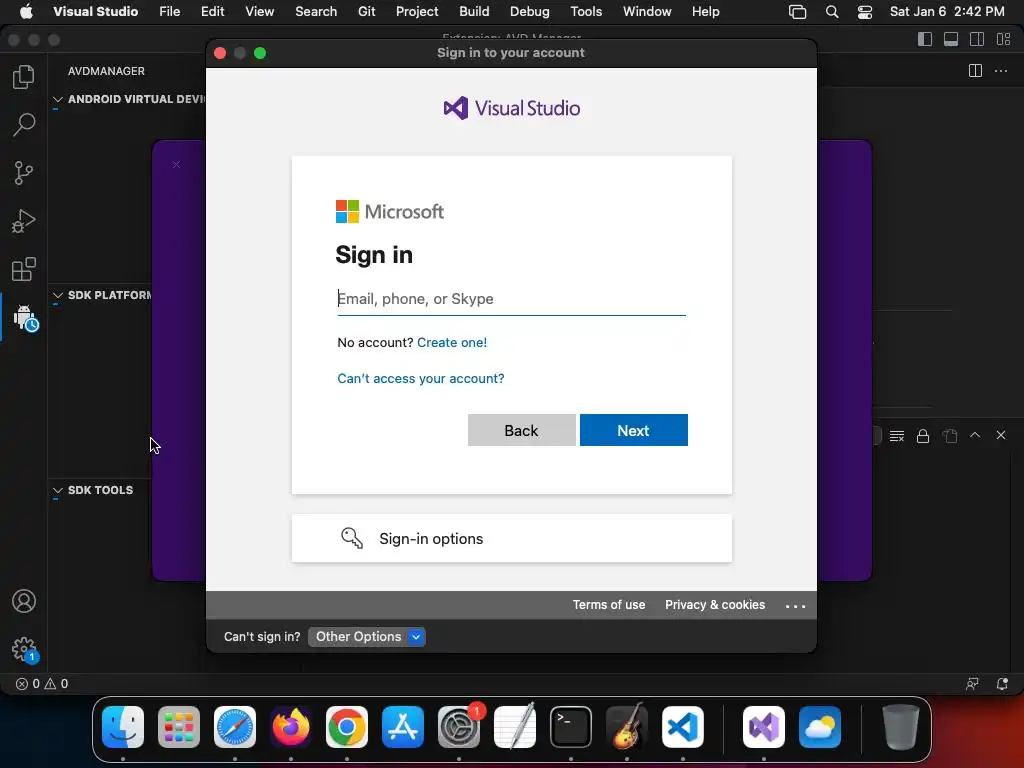Screen dimensions: 1024x768
Task: Open the Source Control view
Action: [x=24, y=173]
